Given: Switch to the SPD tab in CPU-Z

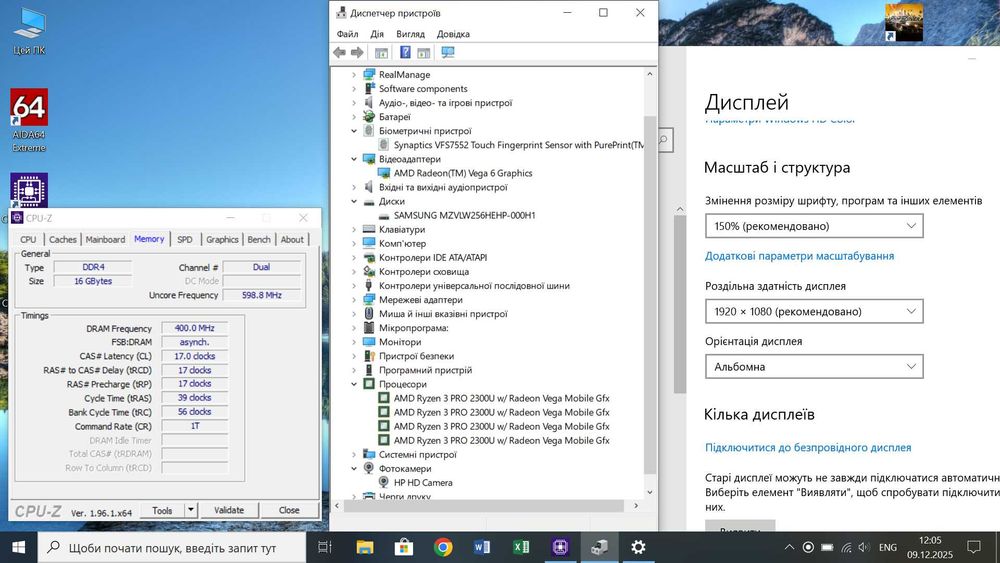Looking at the screenshot, I should 184,239.
